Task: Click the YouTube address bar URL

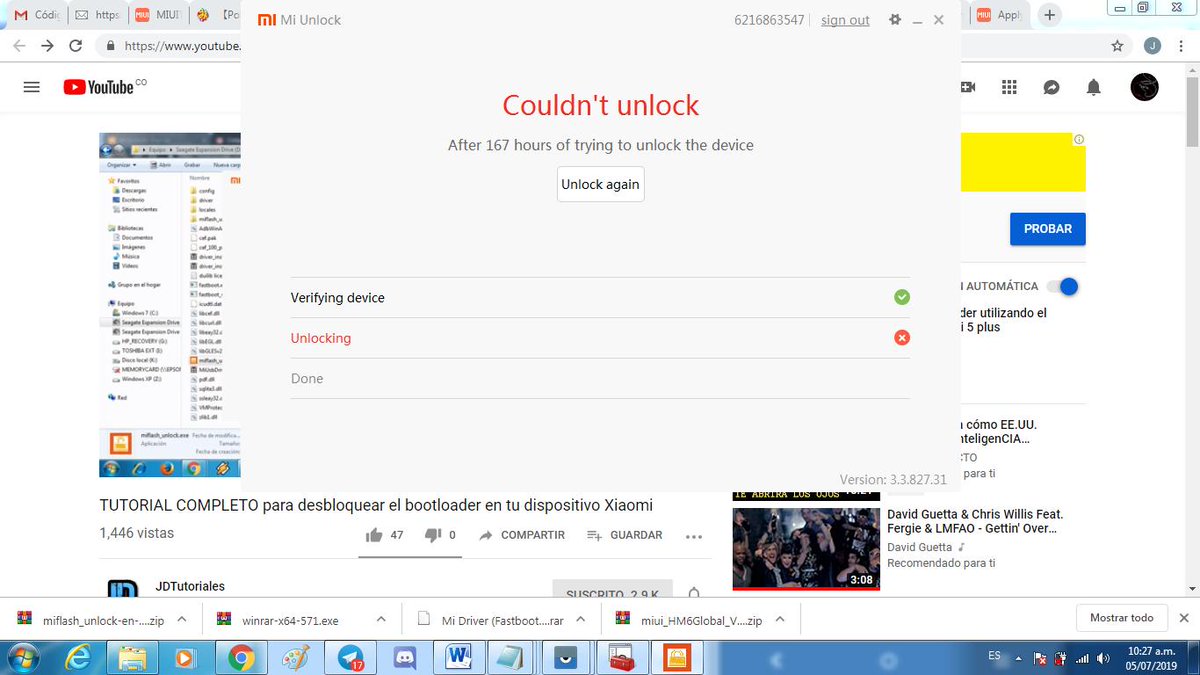Action: 181,46
